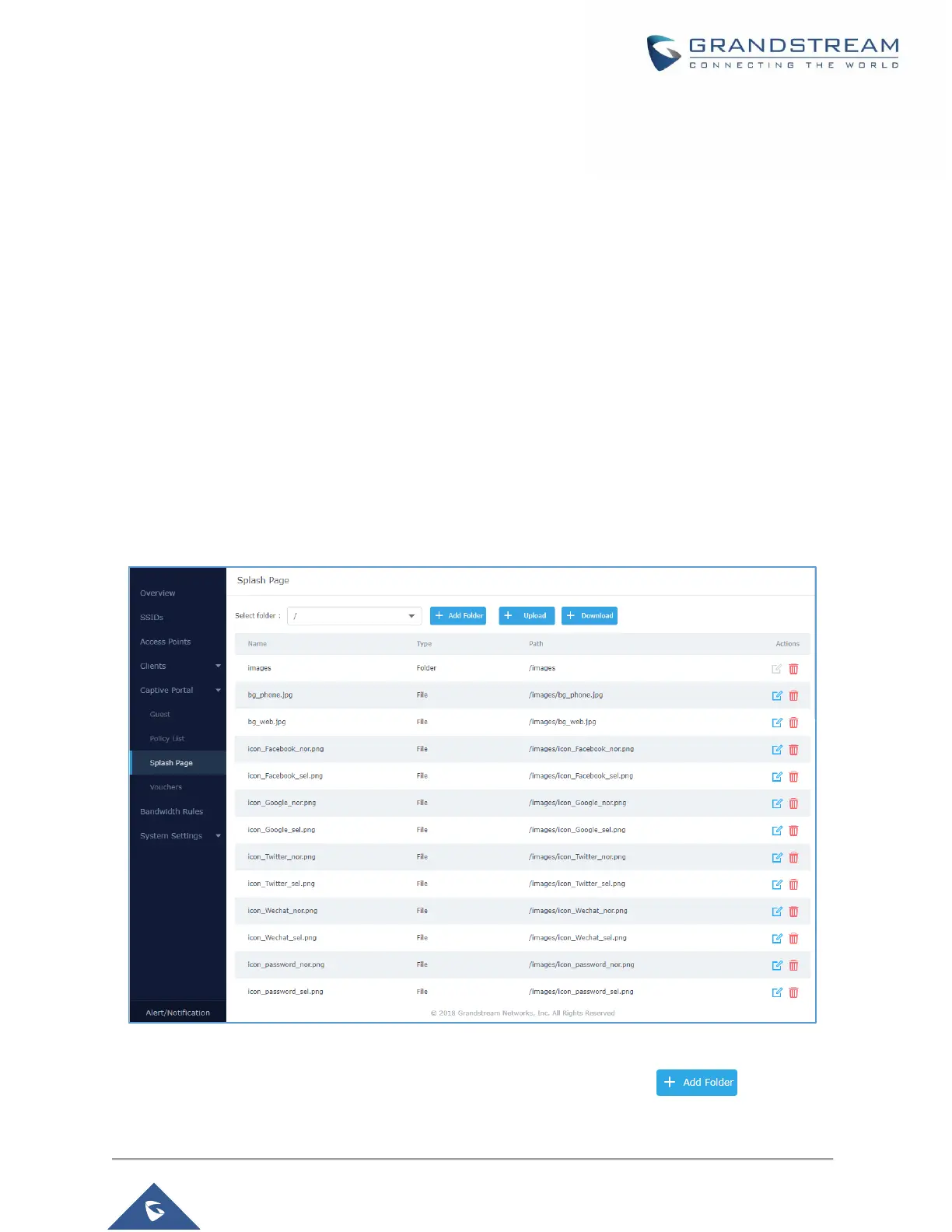Click the Type column header
Image resolution: width=952 pixels, height=1232 pixels.
424,644
